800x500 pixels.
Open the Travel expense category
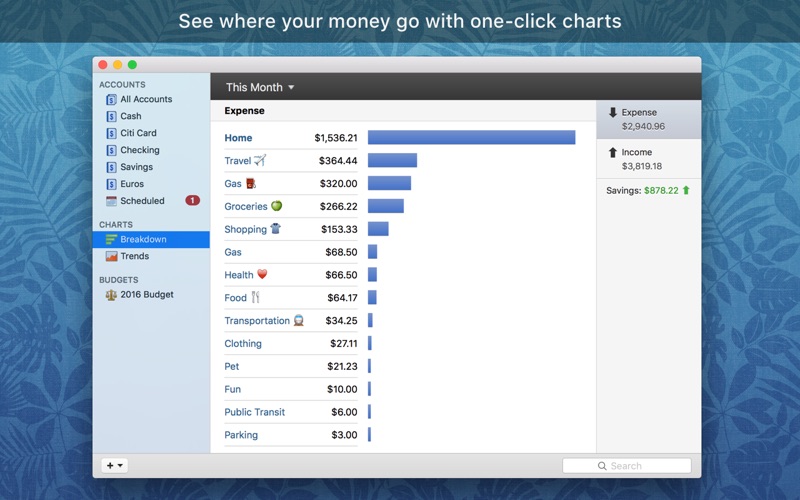(x=238, y=161)
